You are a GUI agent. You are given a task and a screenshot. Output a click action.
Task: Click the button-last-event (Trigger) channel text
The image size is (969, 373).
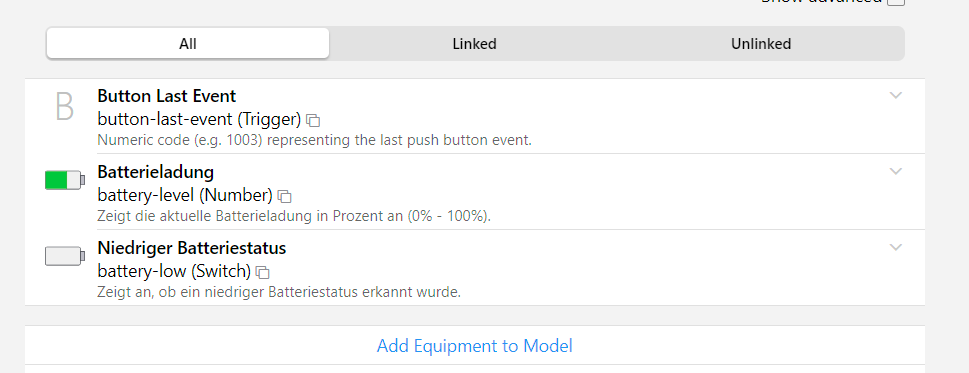coord(199,120)
